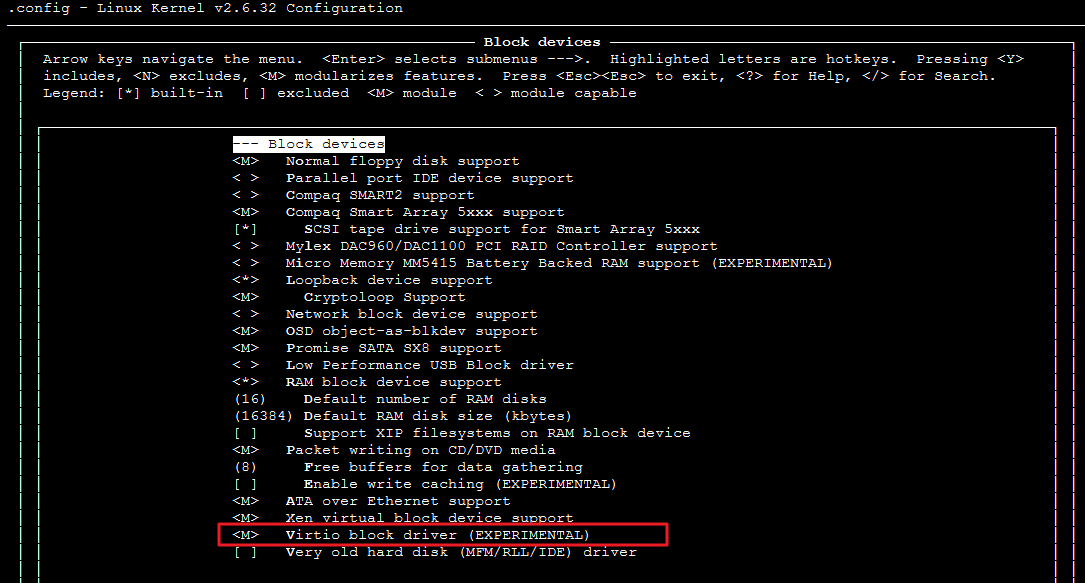Viewport: 1085px width, 583px height.
Task: Select Compaq SMART2 support option
Action: tap(379, 195)
